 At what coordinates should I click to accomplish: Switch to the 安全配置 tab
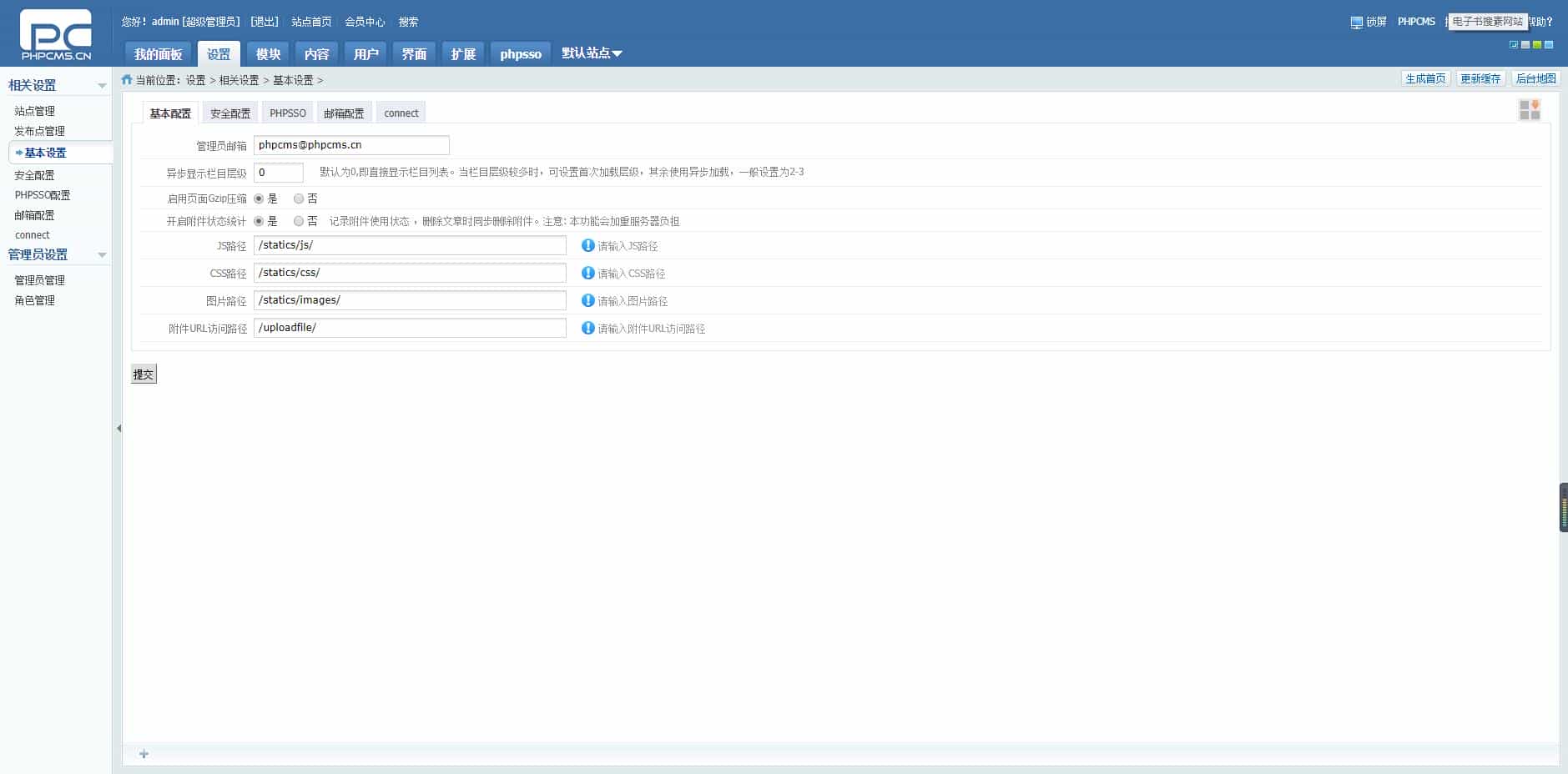pyautogui.click(x=229, y=112)
